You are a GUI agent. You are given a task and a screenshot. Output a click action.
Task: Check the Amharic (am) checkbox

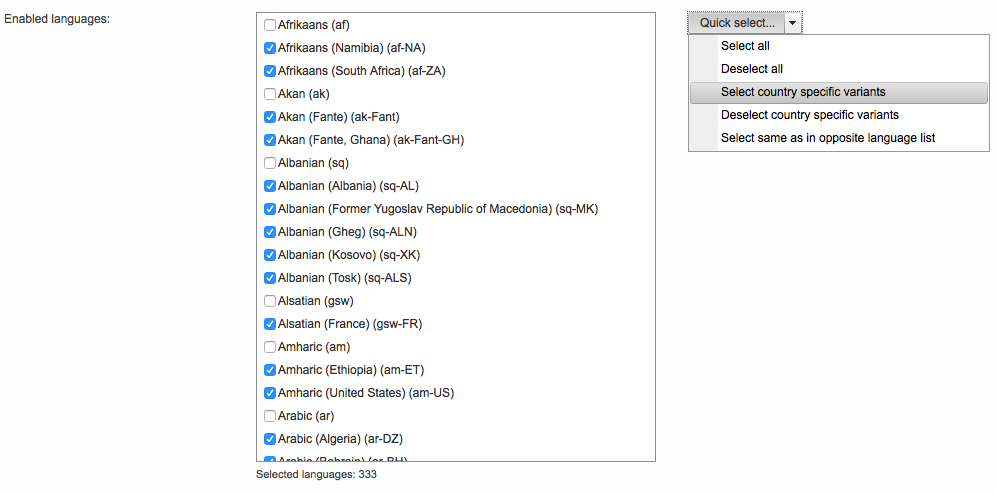tap(270, 347)
